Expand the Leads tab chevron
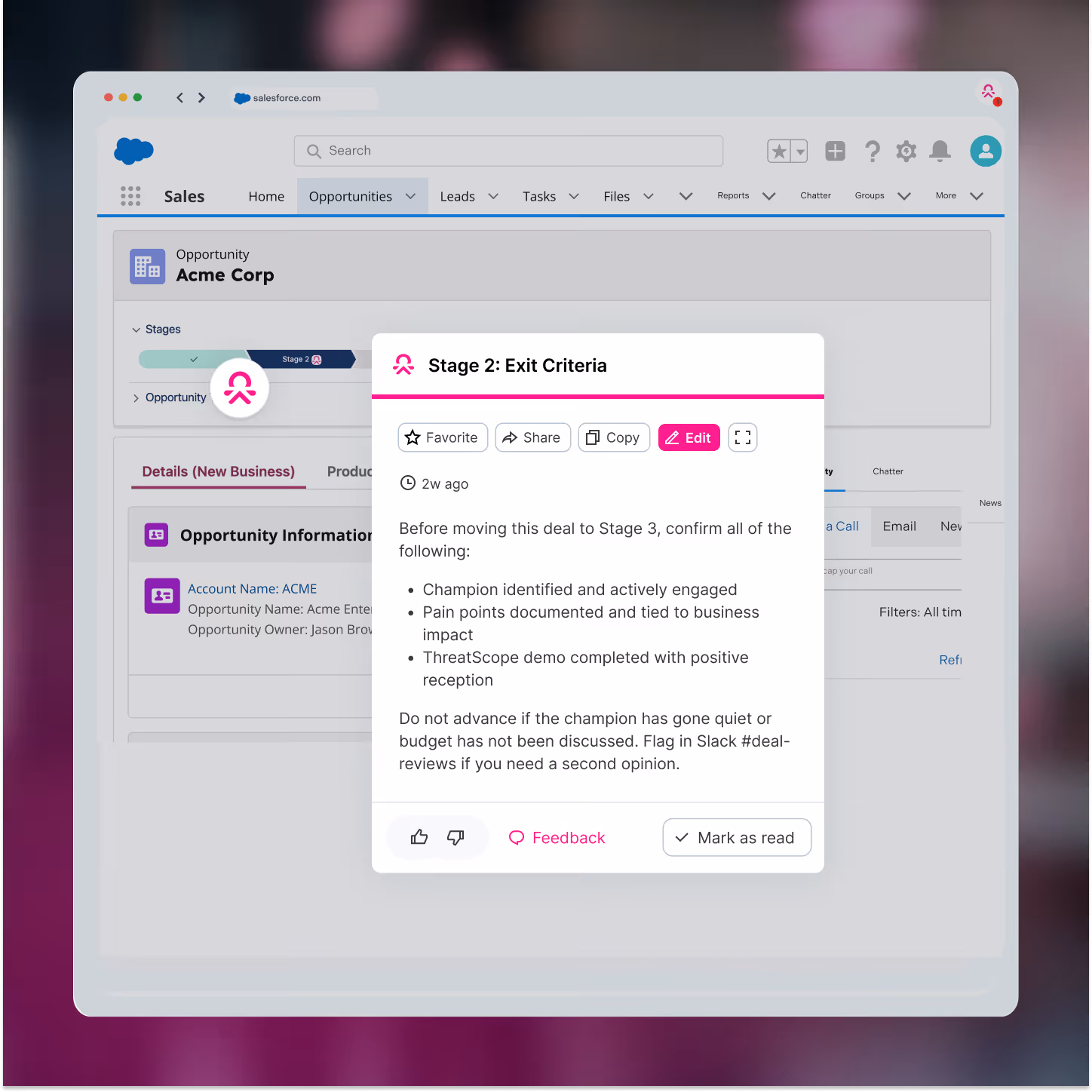Viewport: 1092px width, 1092px height. click(493, 196)
